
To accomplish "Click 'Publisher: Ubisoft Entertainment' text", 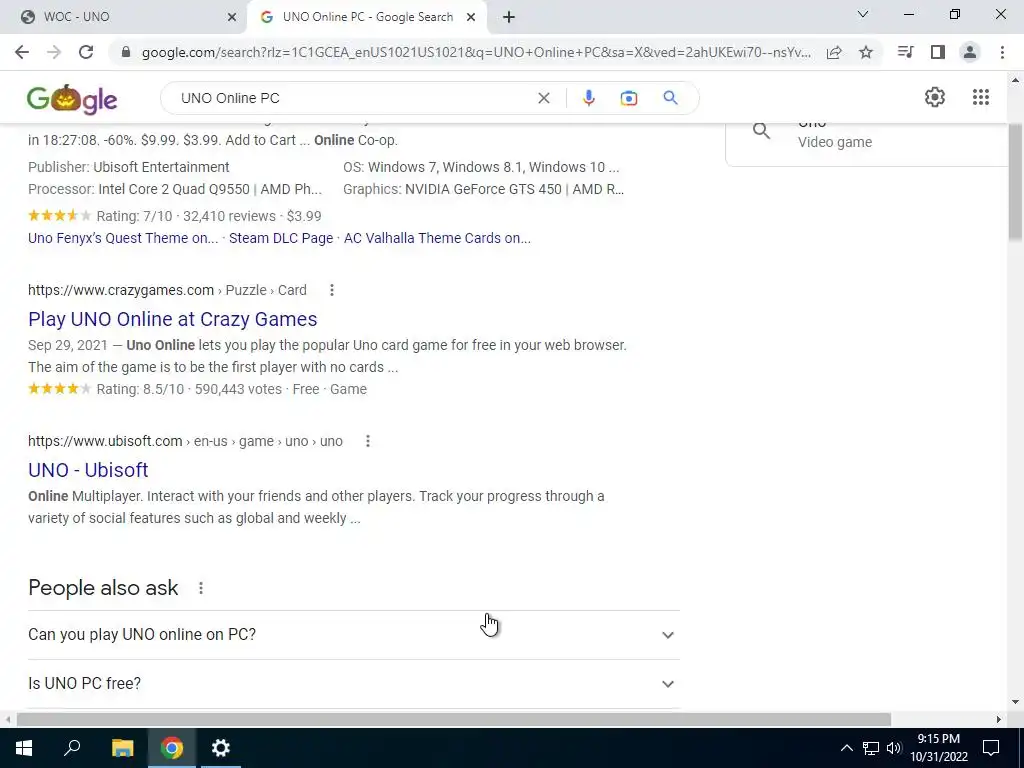I will [129, 167].
